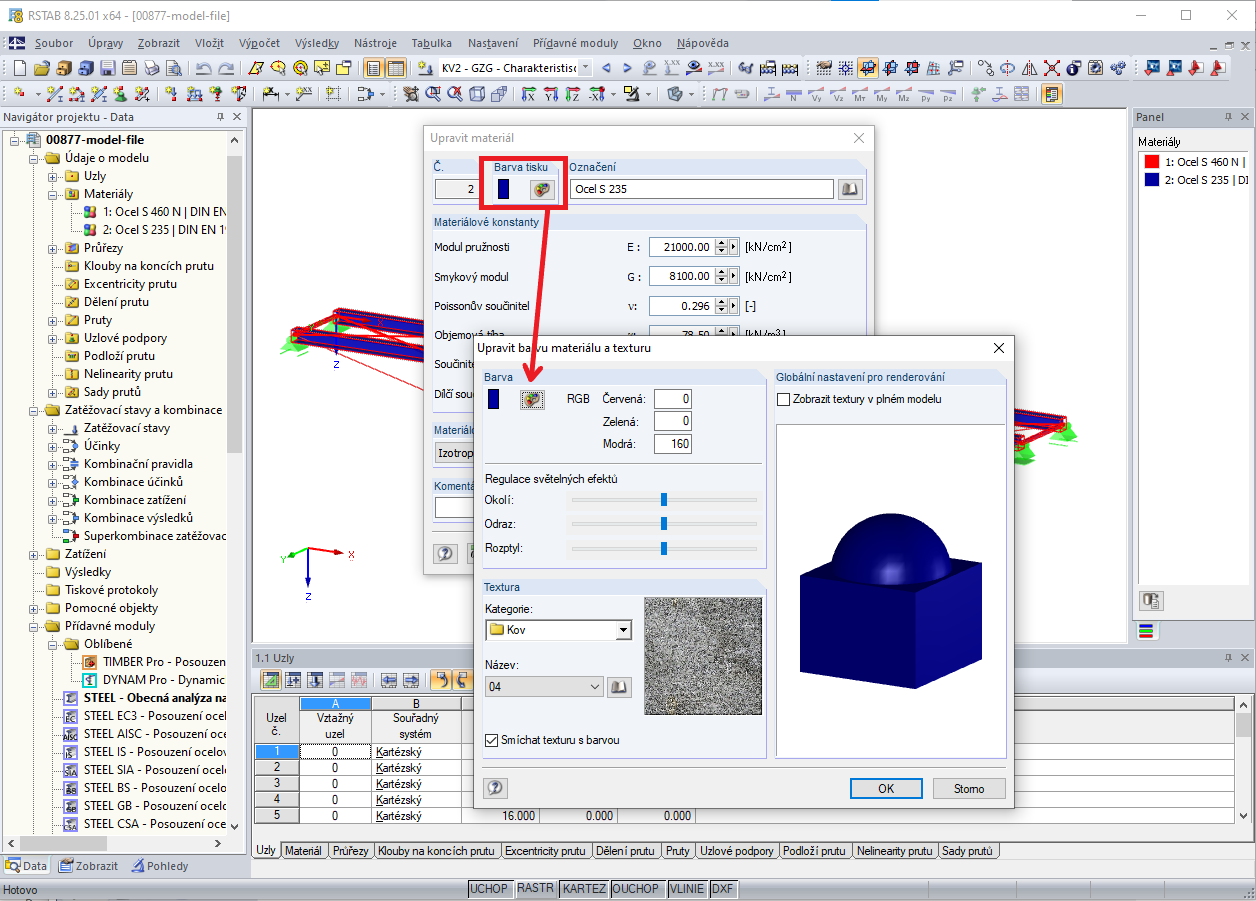Collapse the Materiály tree node
The width and height of the screenshot is (1256, 901).
point(52,194)
